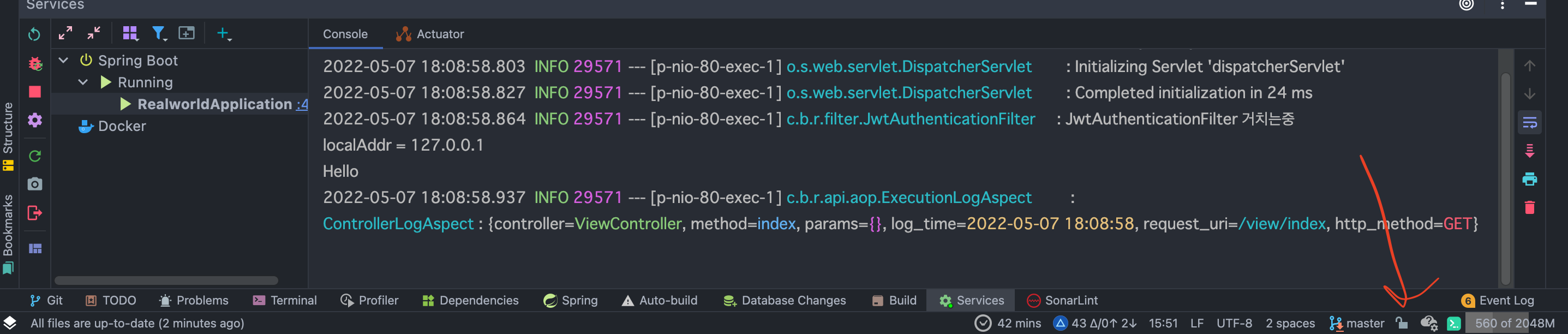Open Services panel options three-dot menu

pyautogui.click(x=1503, y=5)
